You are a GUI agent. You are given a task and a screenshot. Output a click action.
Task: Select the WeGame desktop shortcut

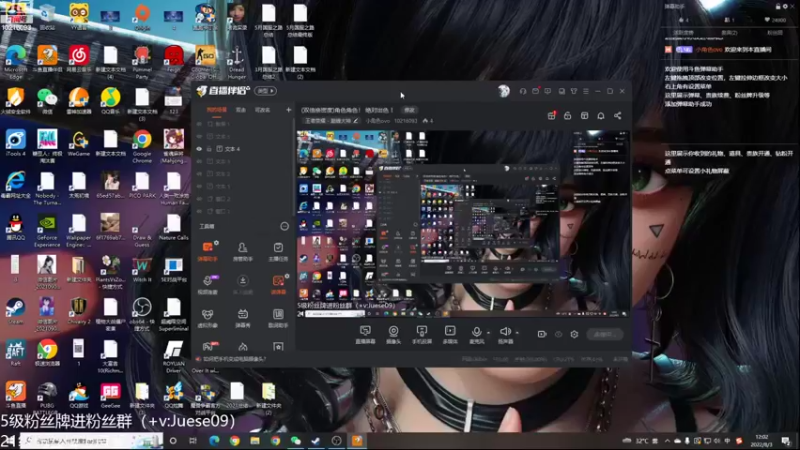click(x=79, y=143)
